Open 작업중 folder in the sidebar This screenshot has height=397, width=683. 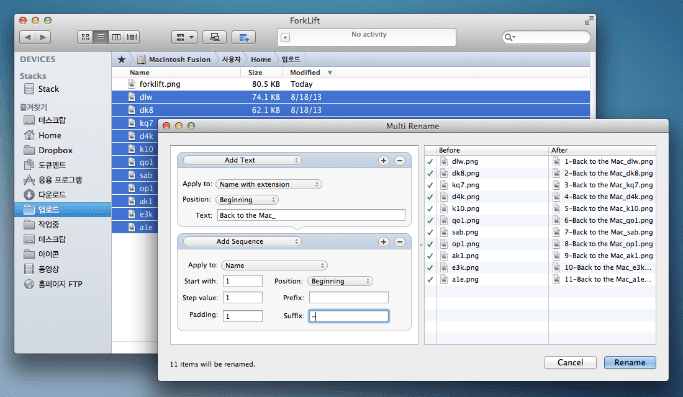[x=41, y=224]
